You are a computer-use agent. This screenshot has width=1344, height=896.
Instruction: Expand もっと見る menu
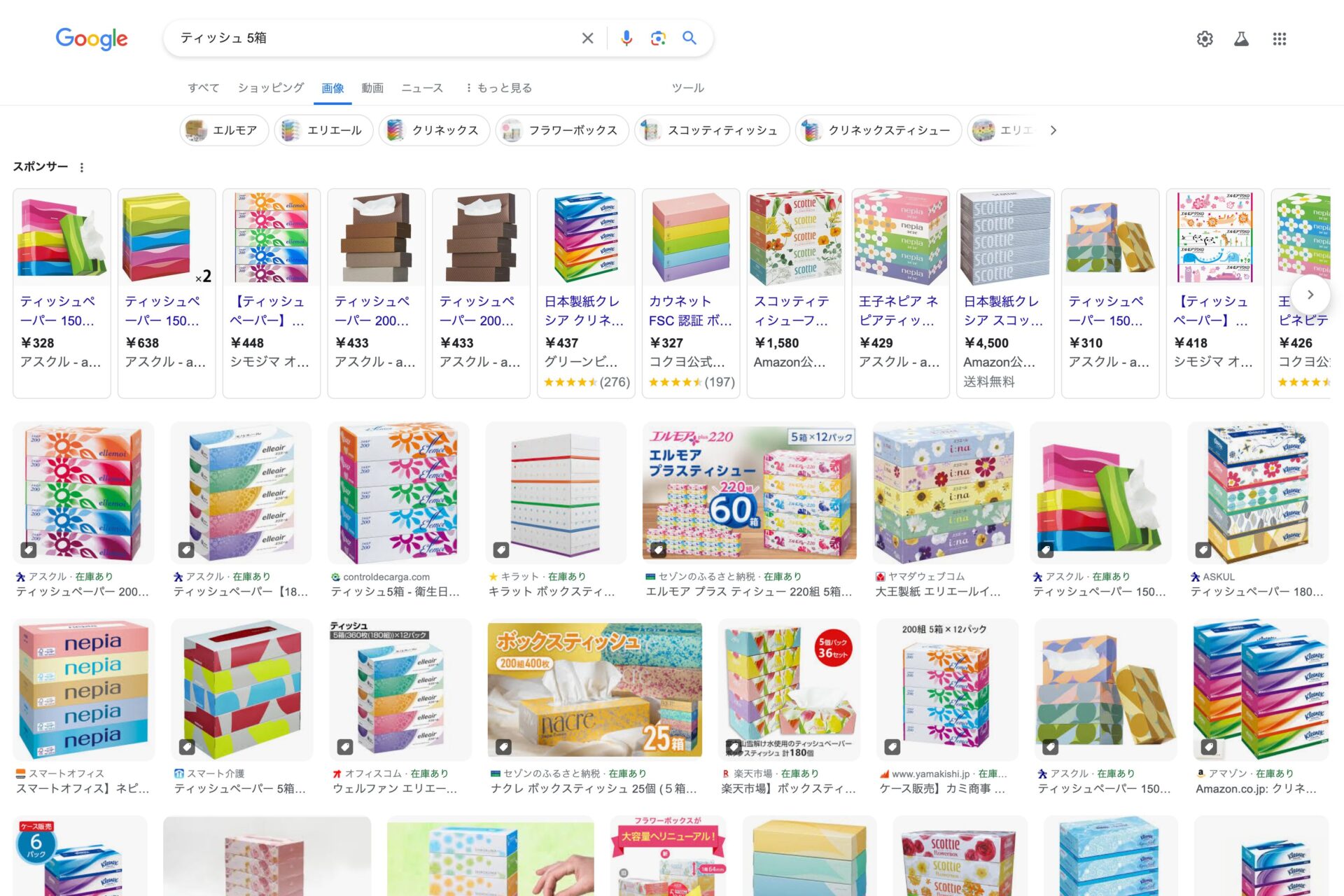pyautogui.click(x=498, y=87)
